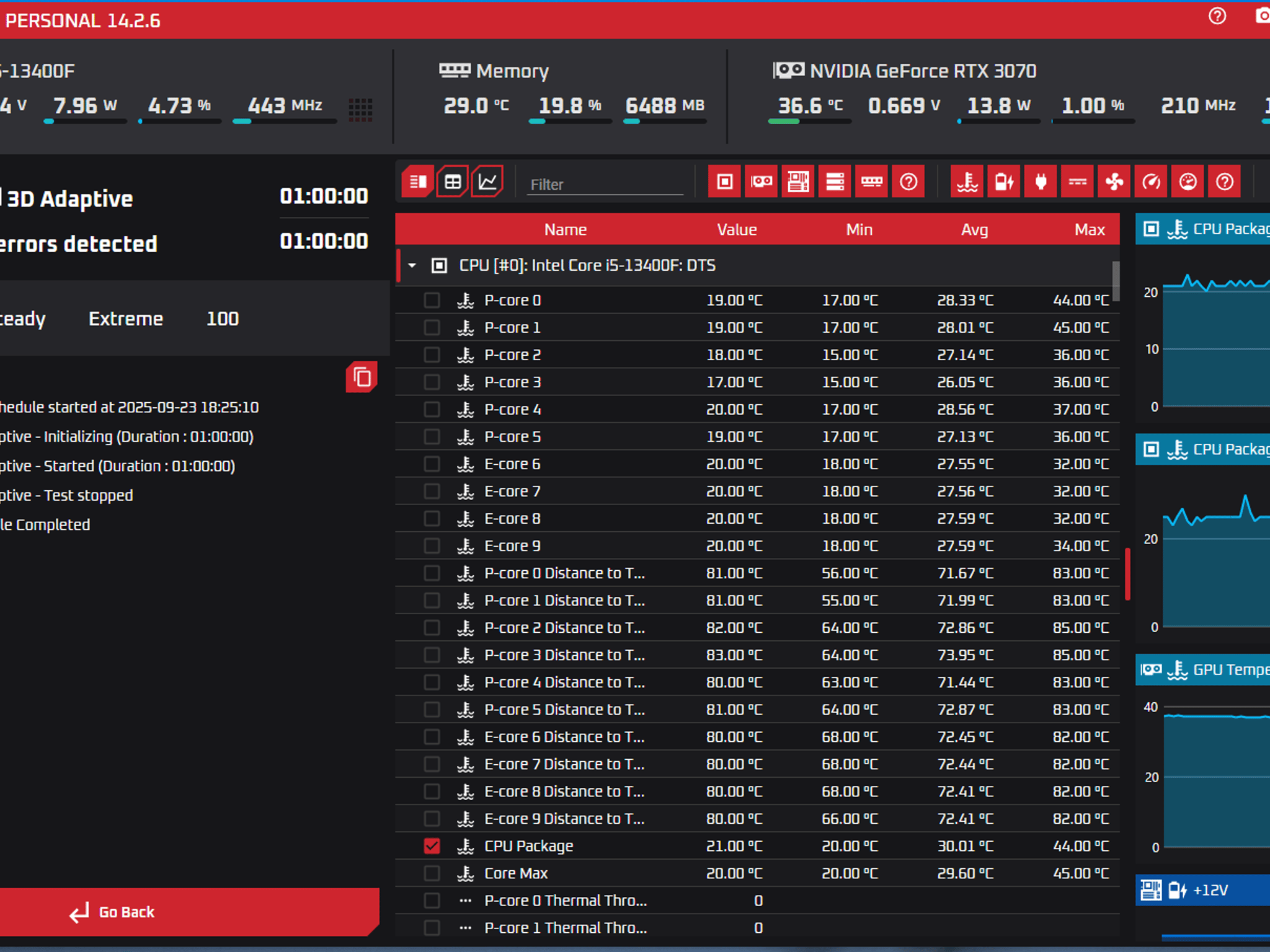
Task: Open the GPU Temperature graph header
Action: [1202, 669]
